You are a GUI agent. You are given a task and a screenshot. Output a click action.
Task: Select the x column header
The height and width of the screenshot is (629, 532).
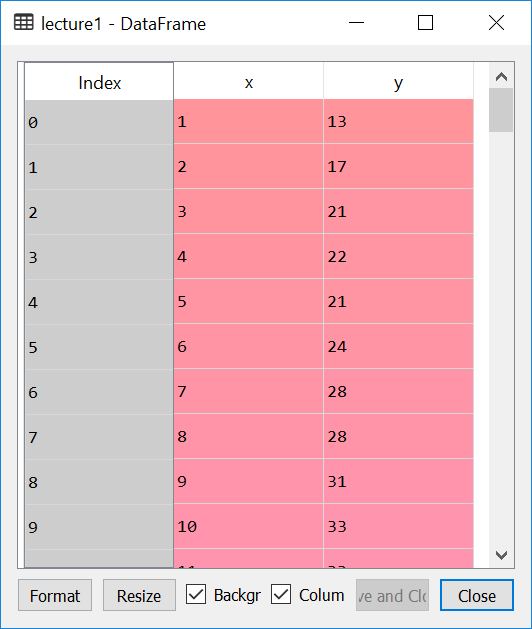(x=249, y=81)
